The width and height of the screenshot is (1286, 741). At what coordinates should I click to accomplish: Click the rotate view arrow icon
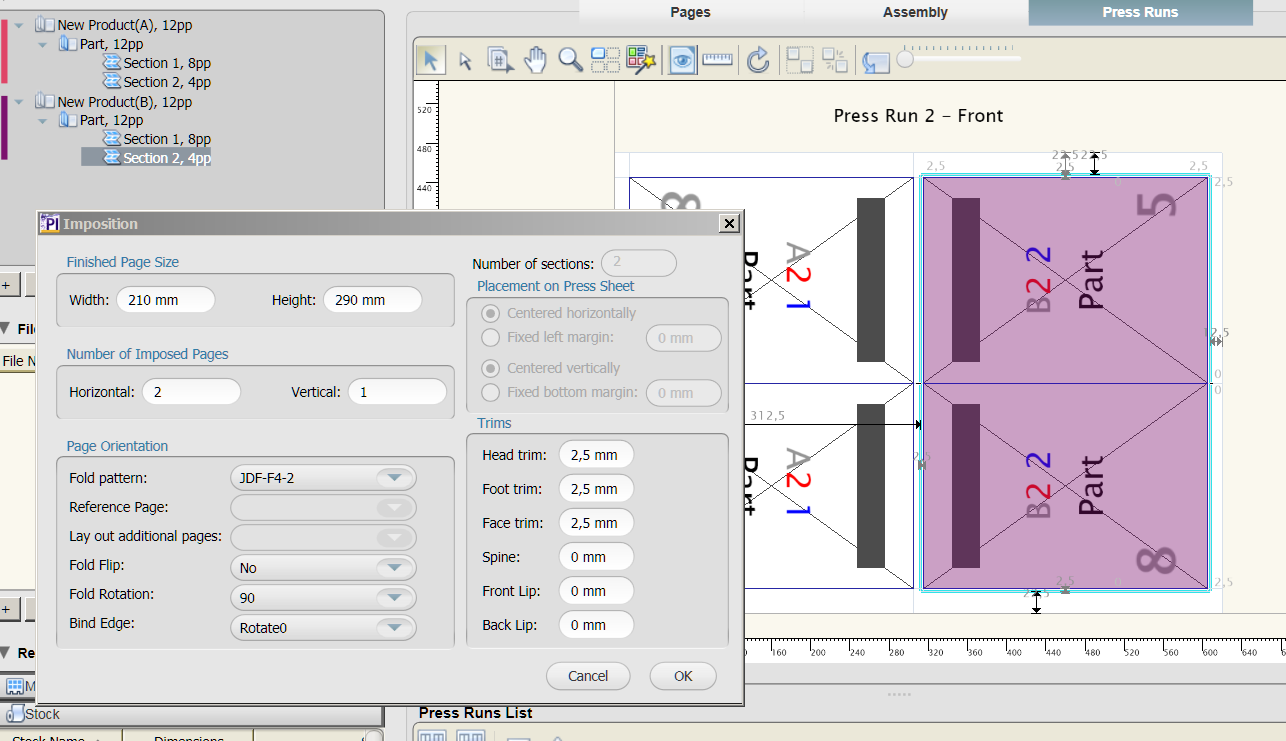pyautogui.click(x=758, y=60)
